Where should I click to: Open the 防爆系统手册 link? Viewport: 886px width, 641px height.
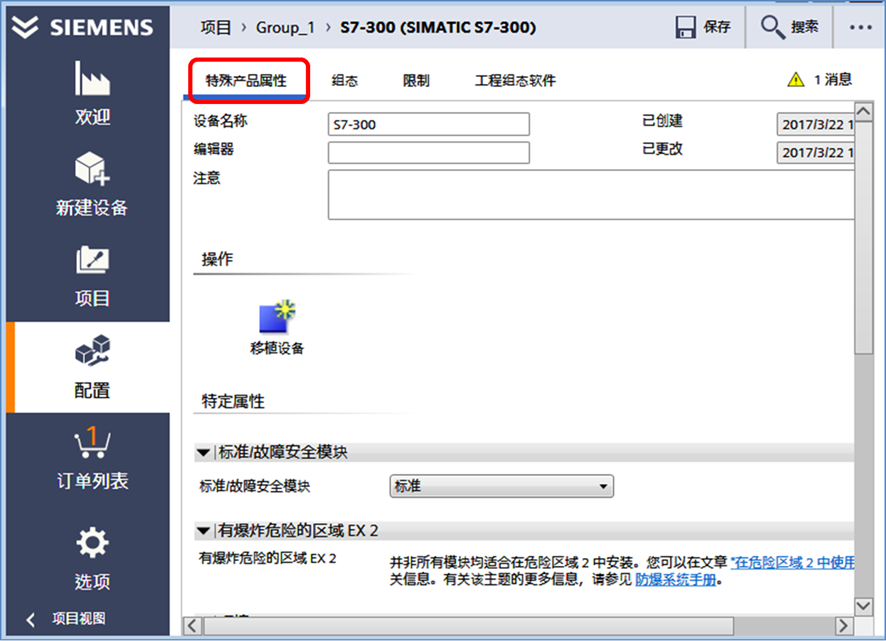click(676, 579)
